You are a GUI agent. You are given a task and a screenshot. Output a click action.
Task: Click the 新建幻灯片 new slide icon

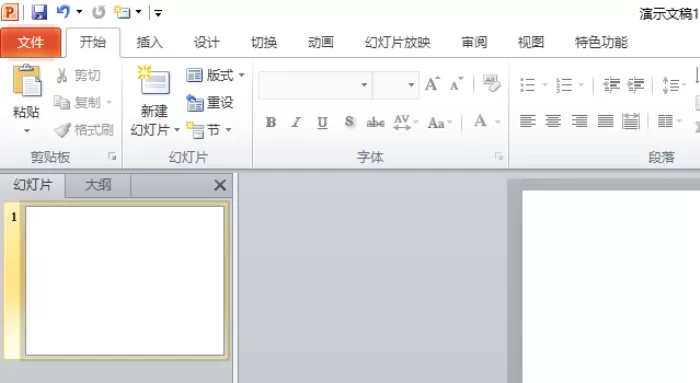click(x=154, y=80)
